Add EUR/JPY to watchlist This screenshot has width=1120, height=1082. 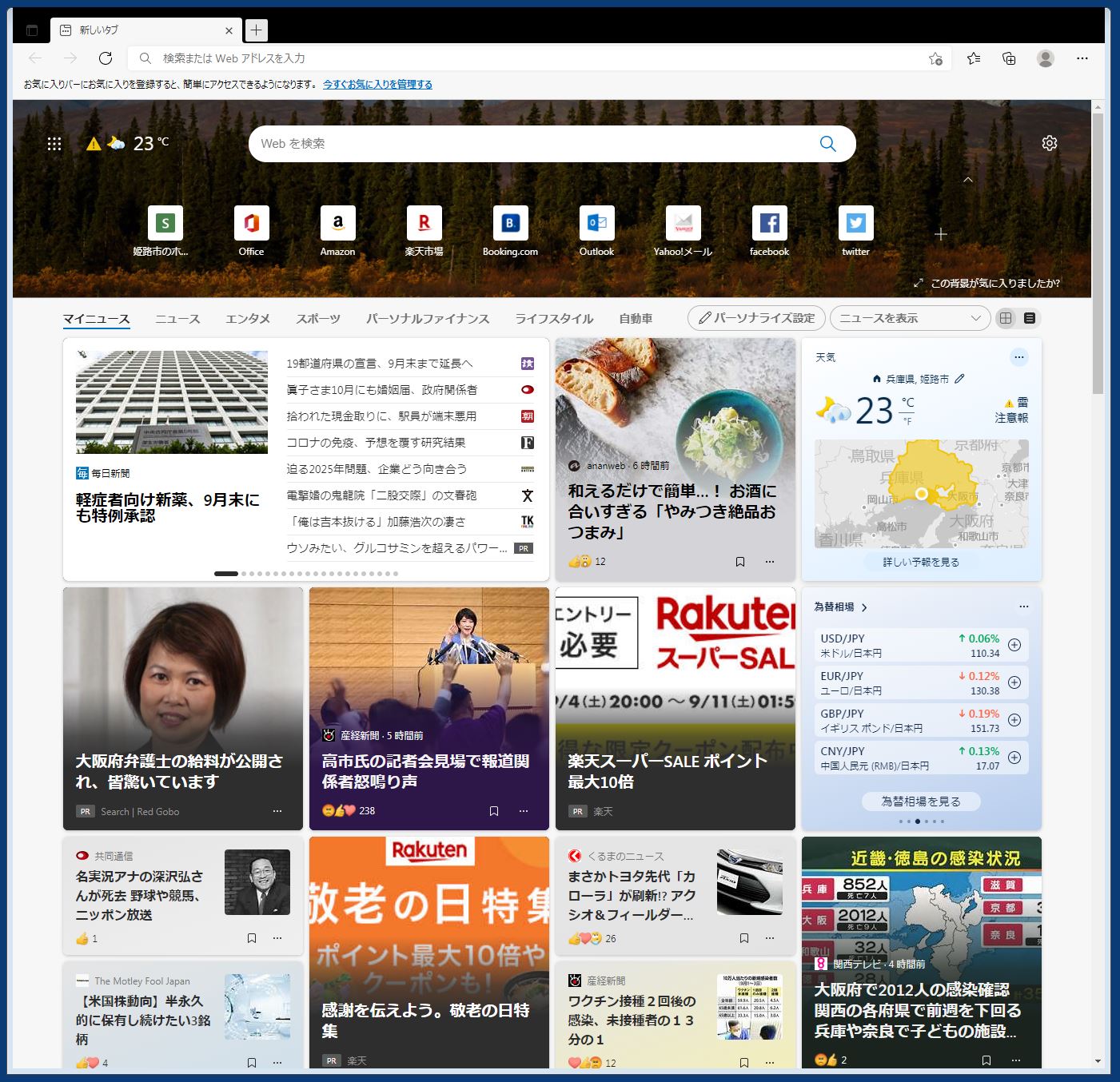pos(1014,682)
